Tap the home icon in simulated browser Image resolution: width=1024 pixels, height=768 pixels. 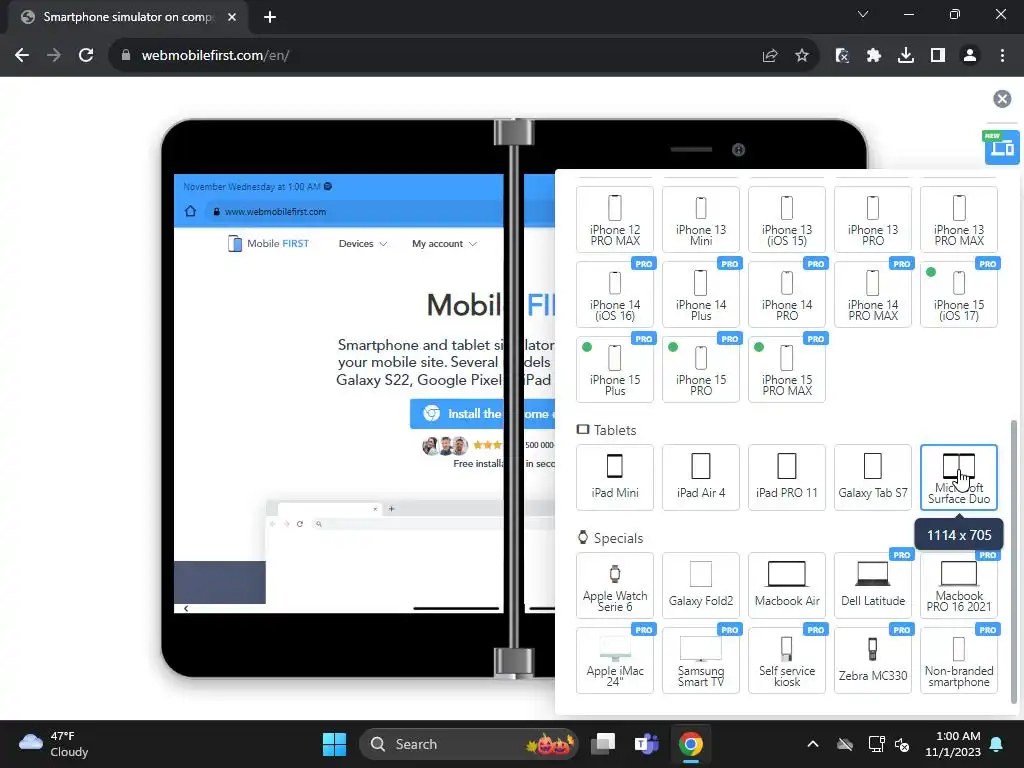click(x=190, y=211)
